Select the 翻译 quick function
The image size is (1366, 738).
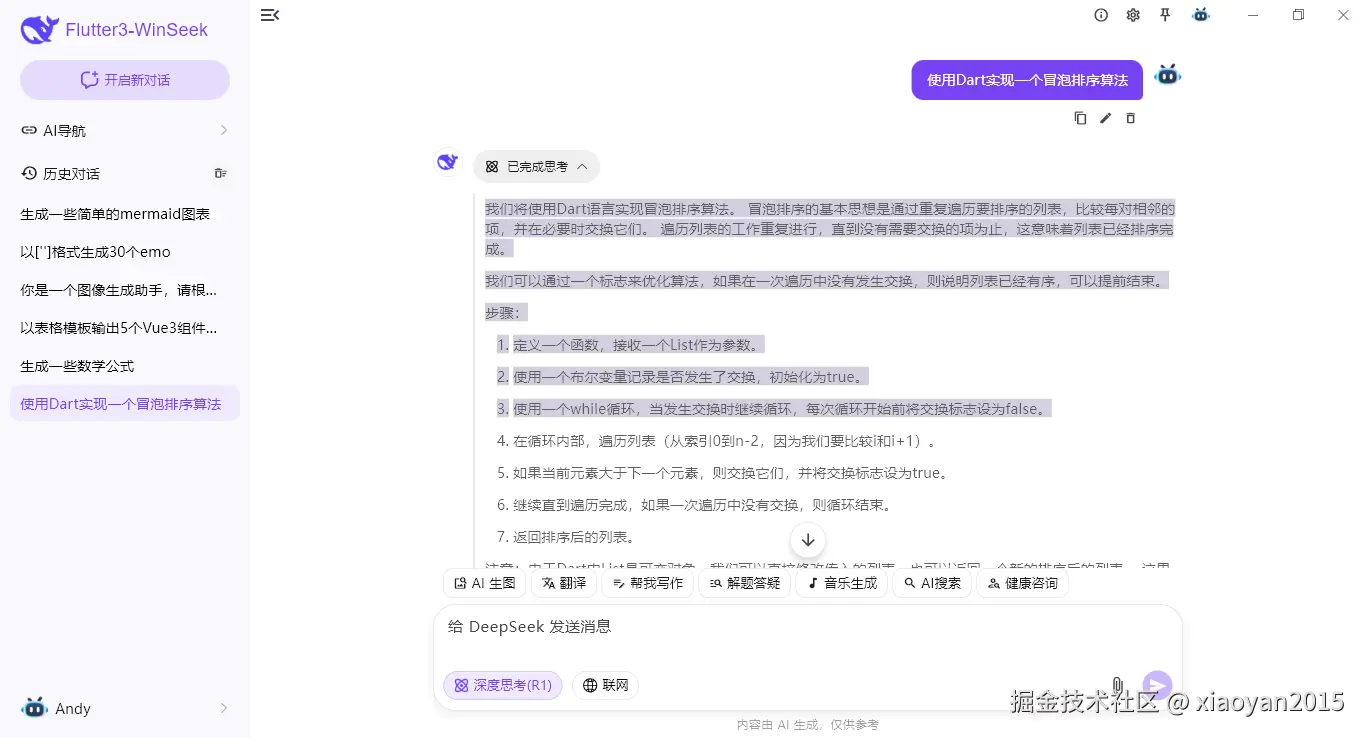point(563,583)
